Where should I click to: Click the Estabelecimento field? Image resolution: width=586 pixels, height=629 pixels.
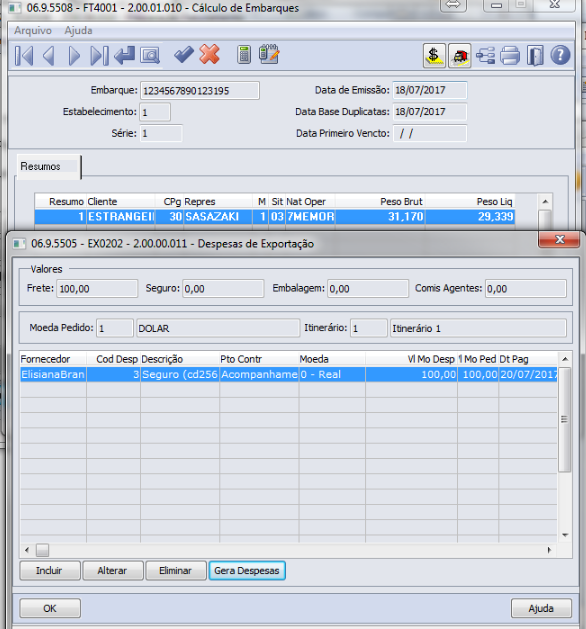tap(155, 112)
